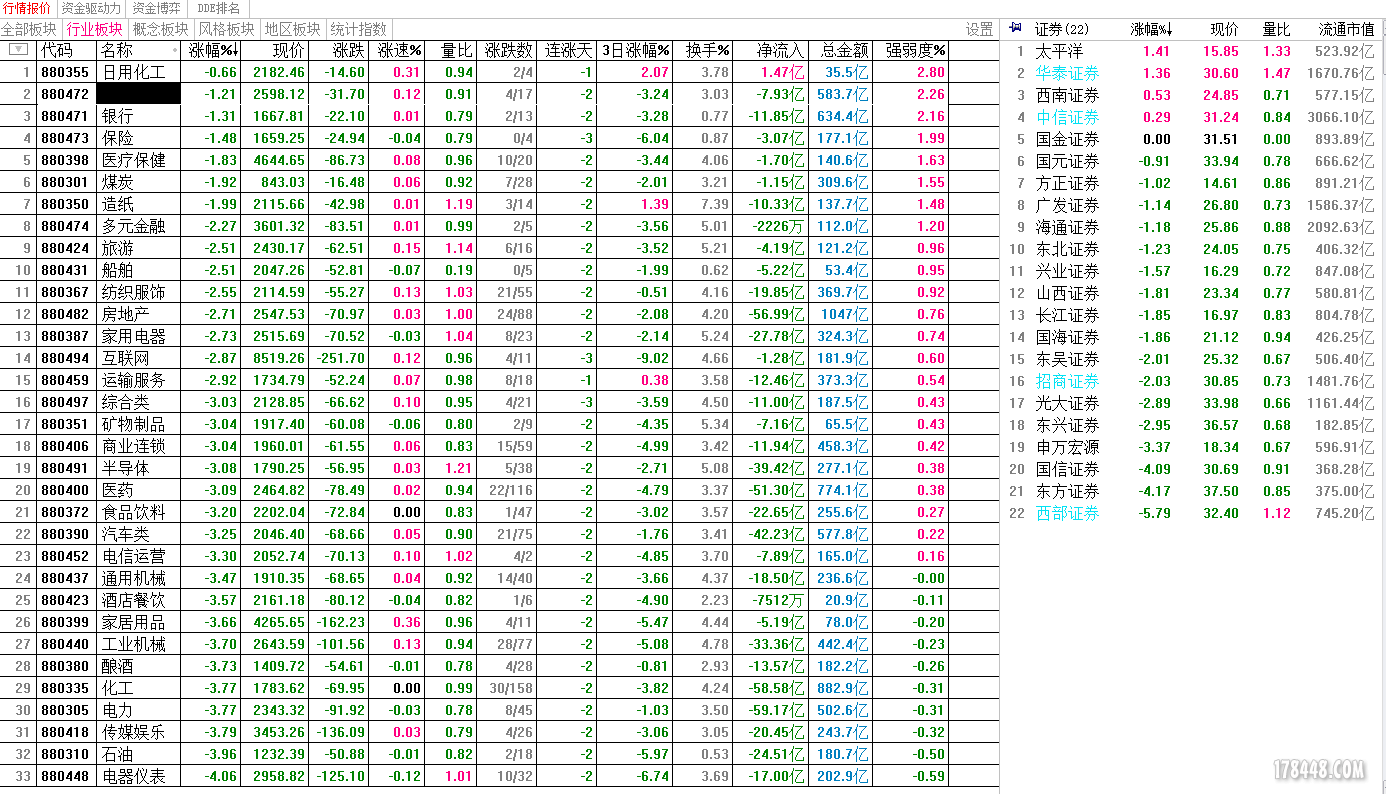The width and height of the screenshot is (1386, 794).
Task: Select 海通证券 in the securities list
Action: [1193, 227]
